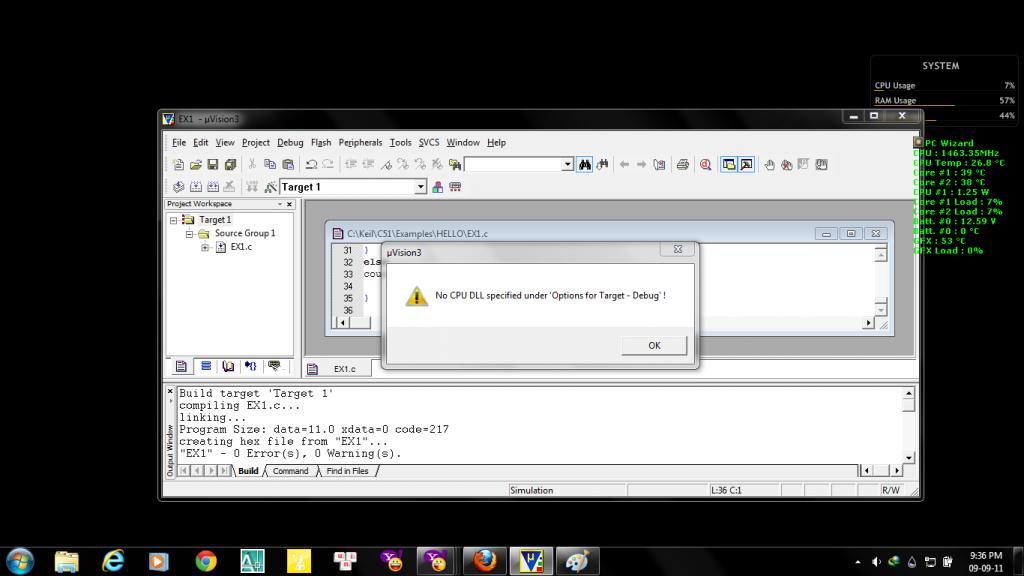Viewport: 1024px width, 576px height.
Task: Open the Target 1 dropdown list
Action: tap(421, 187)
